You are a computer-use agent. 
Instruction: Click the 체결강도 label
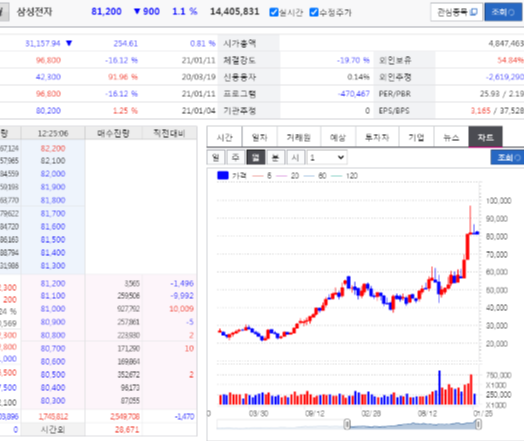coord(240,60)
